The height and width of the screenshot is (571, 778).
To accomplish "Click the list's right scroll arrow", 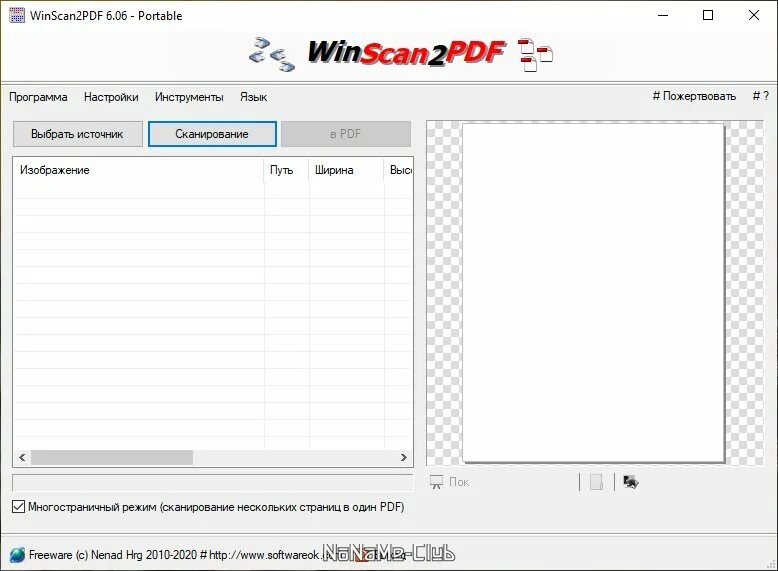I will pyautogui.click(x=404, y=457).
